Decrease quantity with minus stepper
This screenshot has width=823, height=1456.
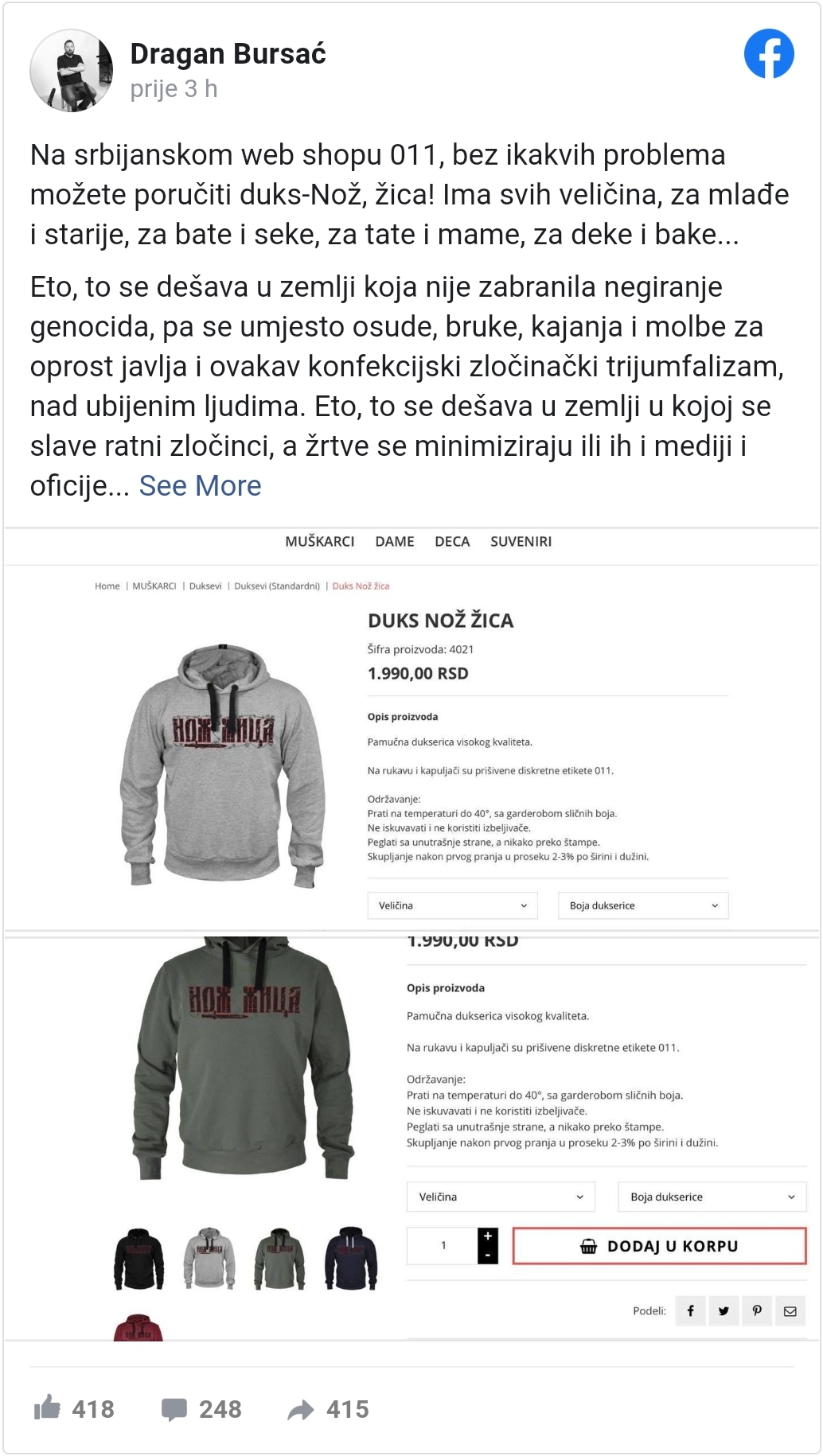[488, 1256]
